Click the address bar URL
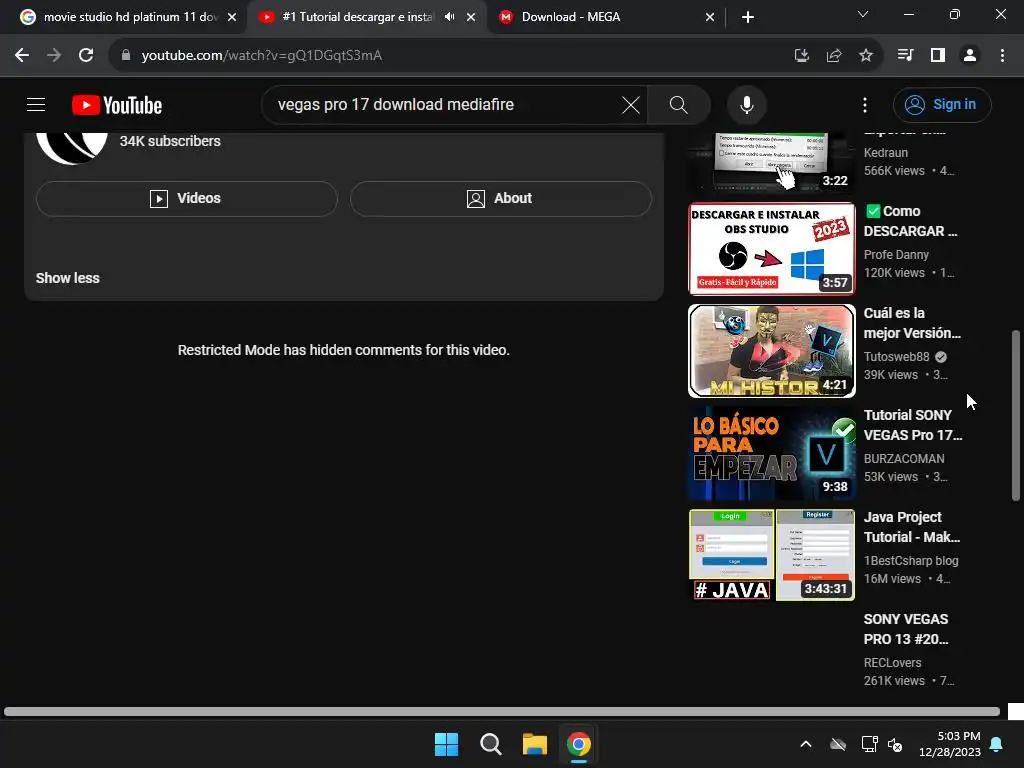This screenshot has height=768, width=1024. [261, 56]
